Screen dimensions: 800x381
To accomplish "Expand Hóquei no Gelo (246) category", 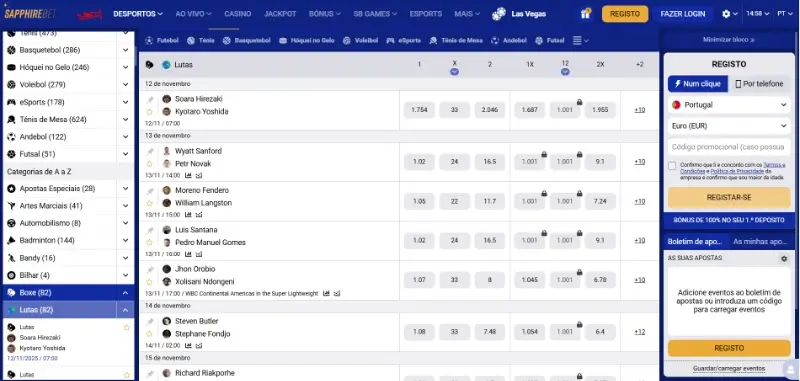I will tap(126, 67).
